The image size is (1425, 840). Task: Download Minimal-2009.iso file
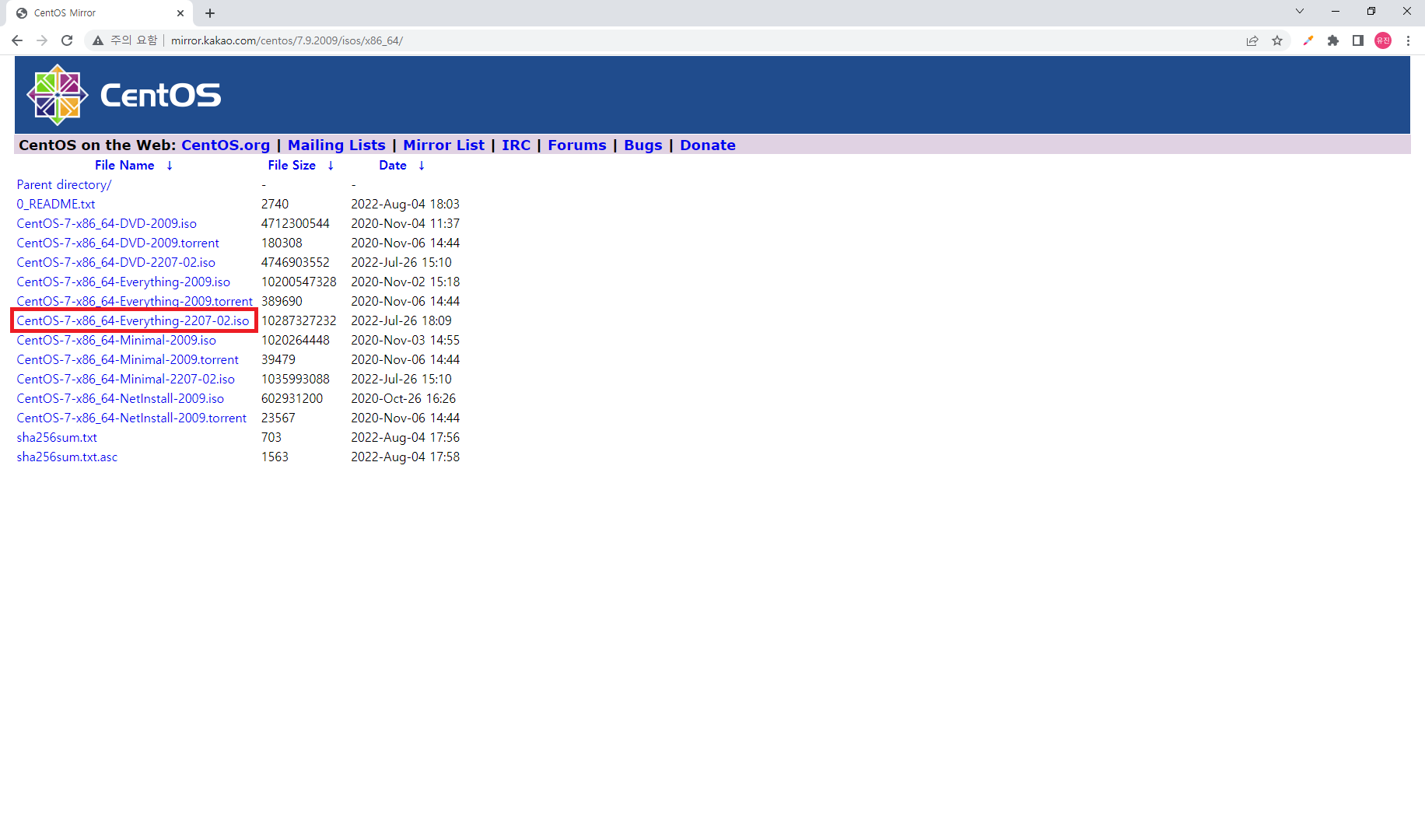pyautogui.click(x=117, y=341)
